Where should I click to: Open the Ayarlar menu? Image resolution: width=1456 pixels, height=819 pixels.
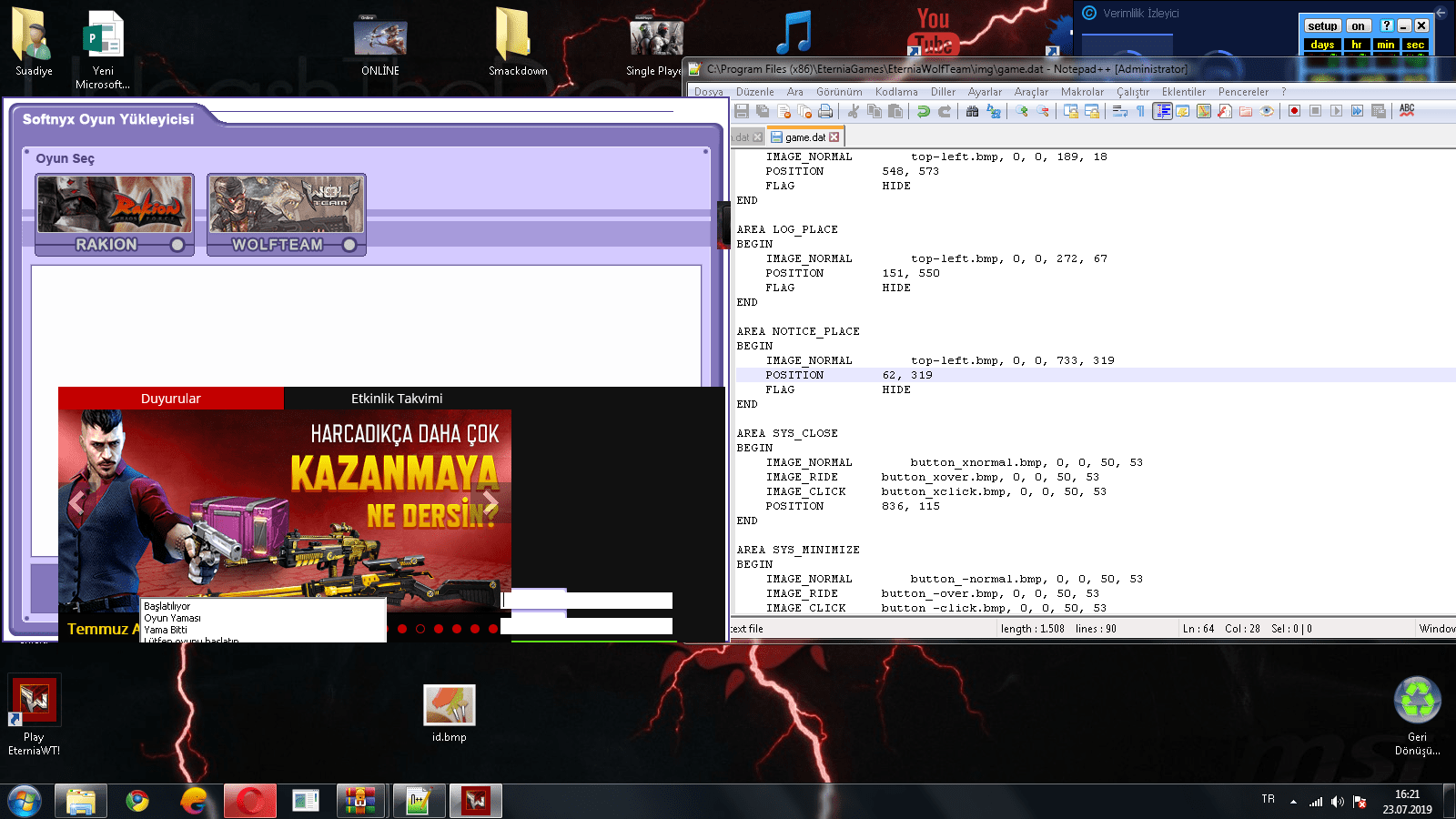tap(985, 92)
